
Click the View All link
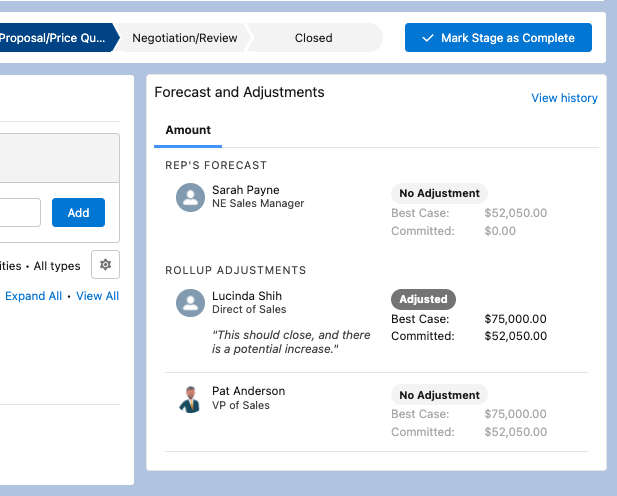(97, 296)
